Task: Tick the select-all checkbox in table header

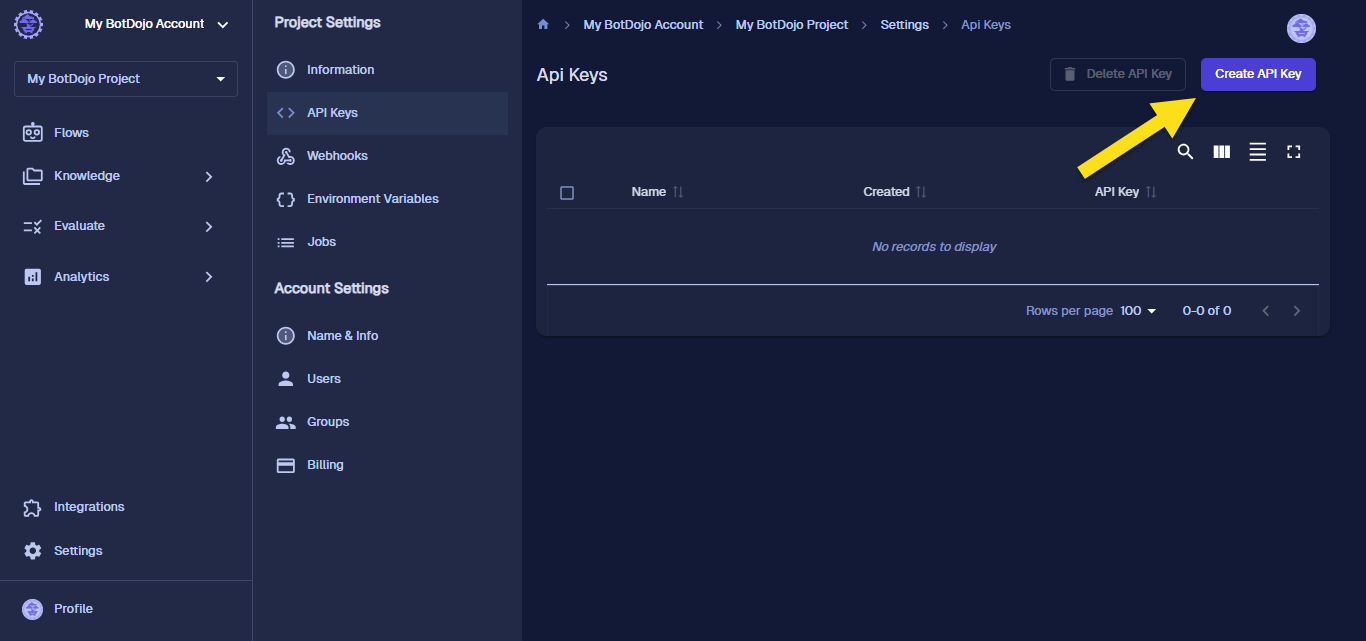Action: pos(567,193)
